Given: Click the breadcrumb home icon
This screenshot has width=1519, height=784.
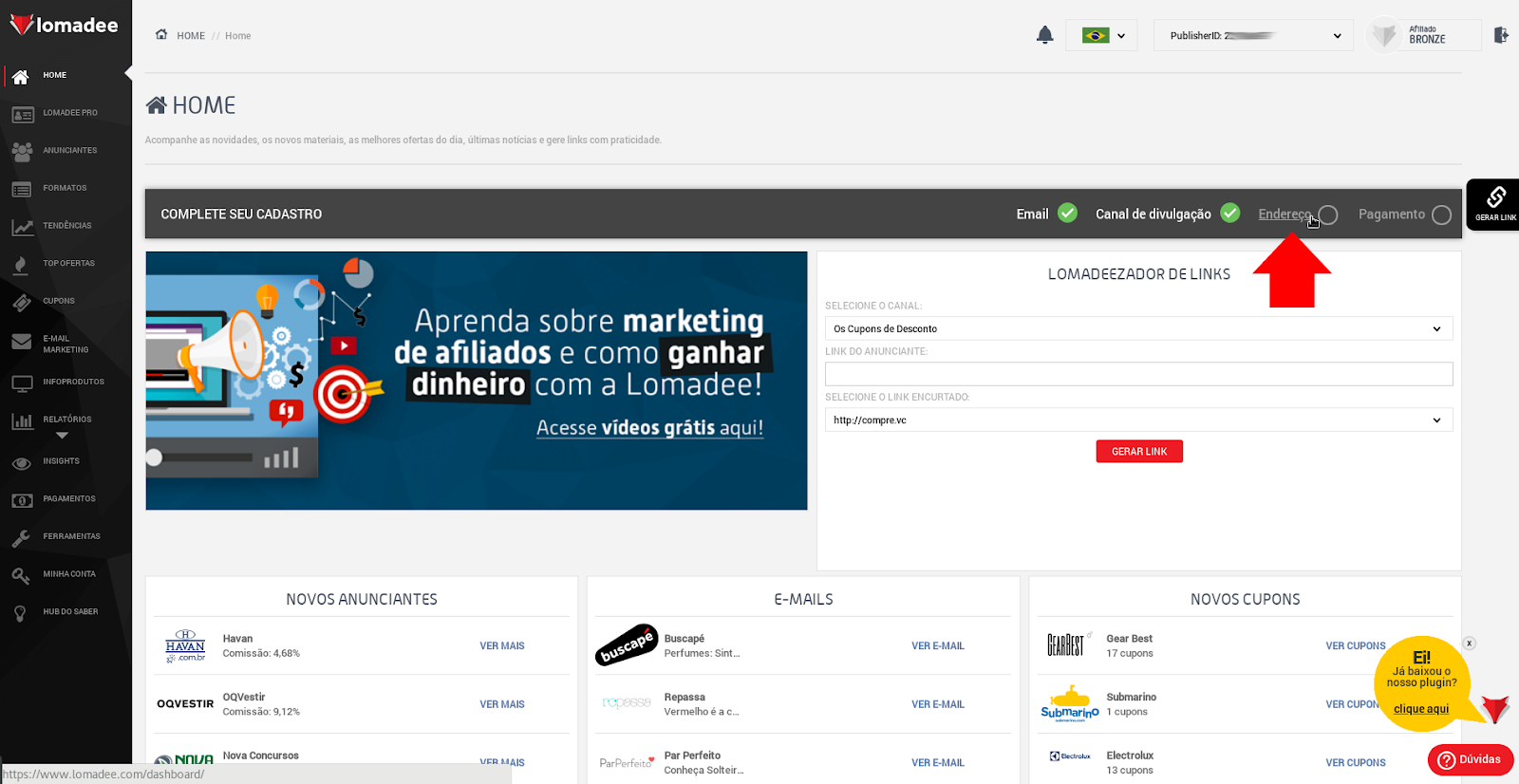Looking at the screenshot, I should pyautogui.click(x=161, y=34).
